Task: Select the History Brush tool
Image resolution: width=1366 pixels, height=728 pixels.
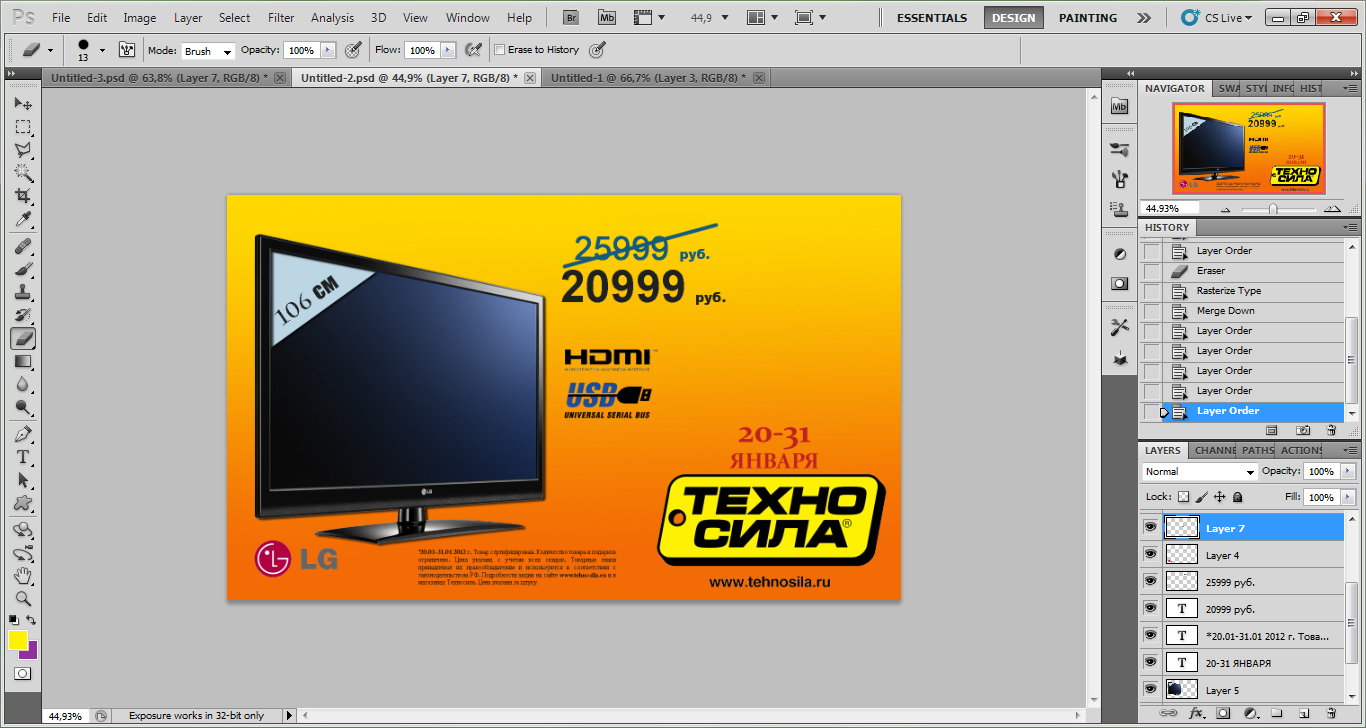Action: 23,315
